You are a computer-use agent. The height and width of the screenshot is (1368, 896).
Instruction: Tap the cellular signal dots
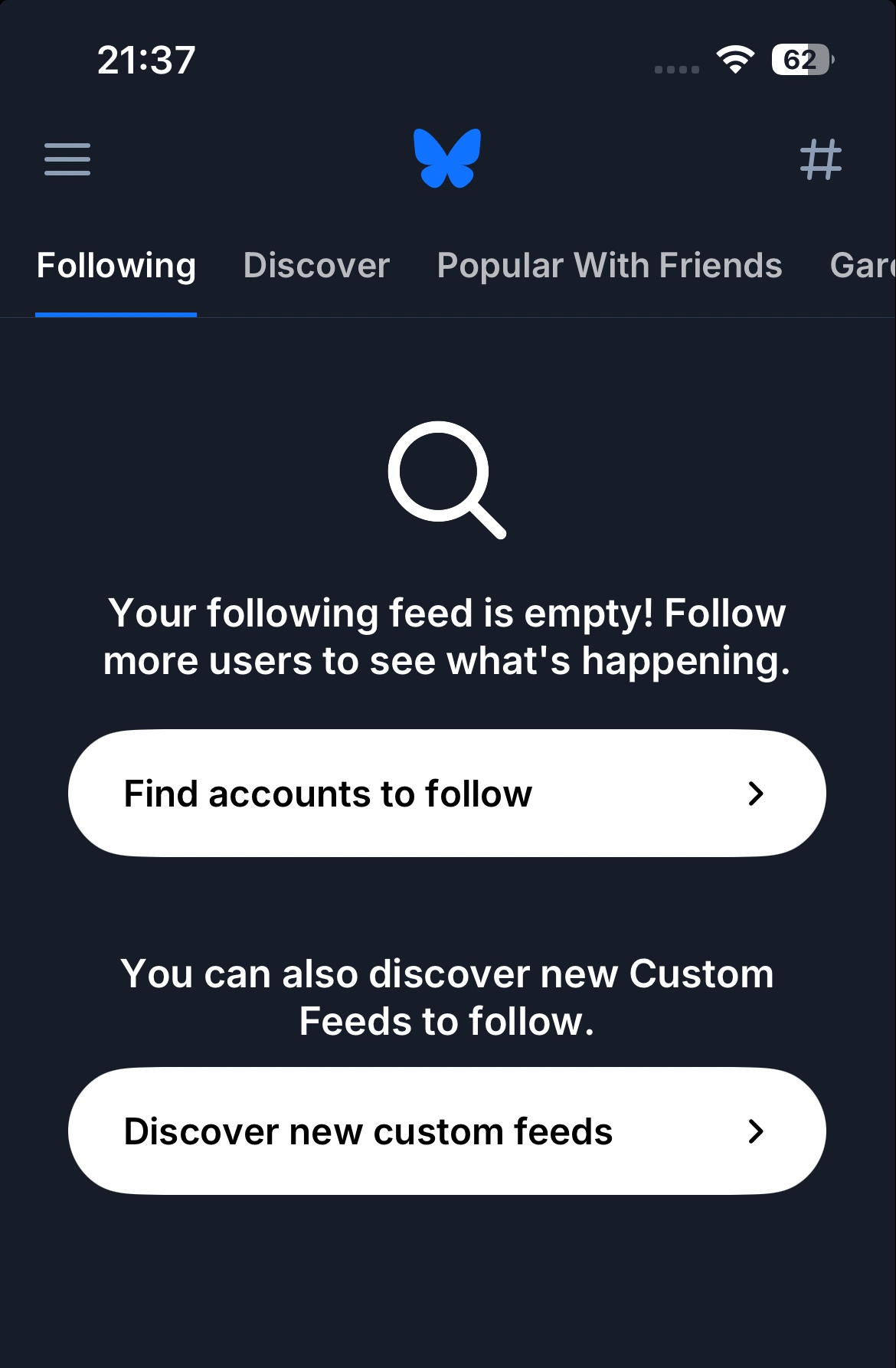coord(676,70)
